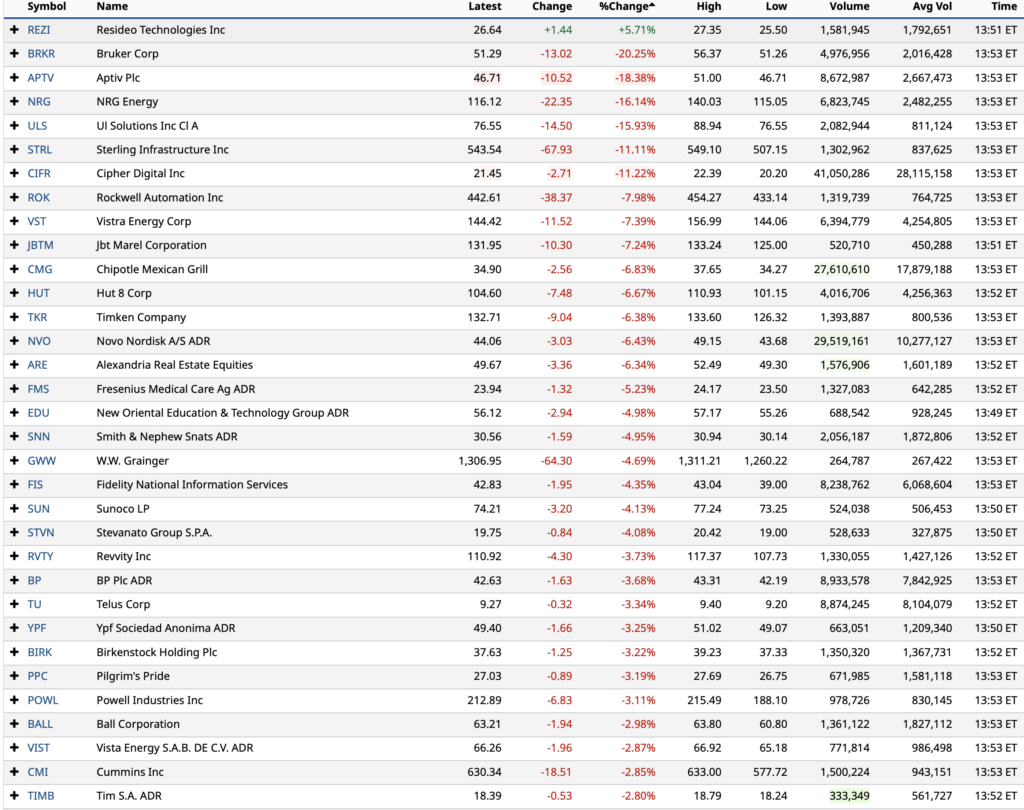This screenshot has height=810, width=1024.
Task: Expand the GWW row with plus icon
Action: click(x=14, y=461)
